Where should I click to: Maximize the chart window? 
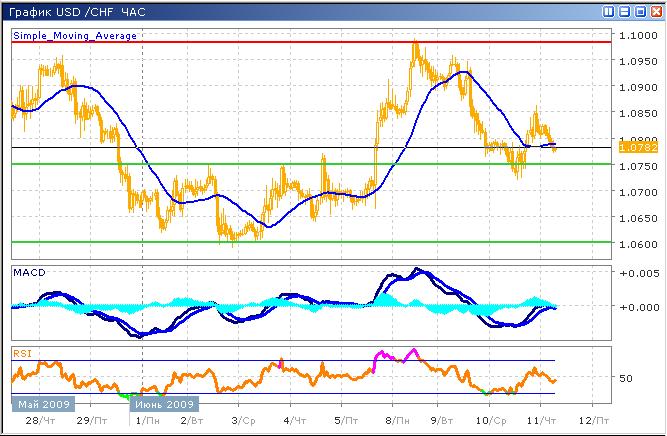[x=640, y=11]
